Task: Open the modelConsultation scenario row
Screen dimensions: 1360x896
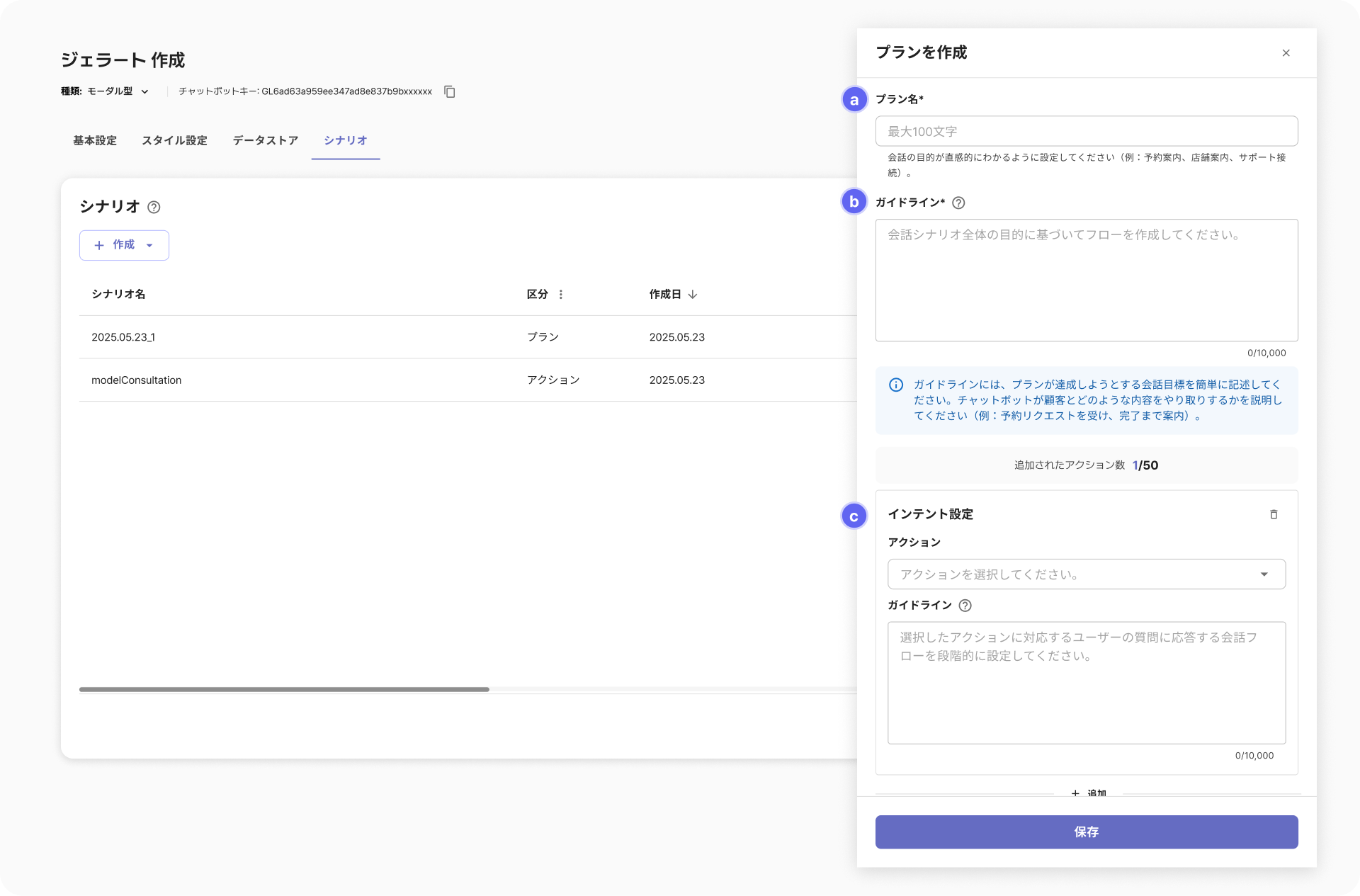Action: tap(137, 380)
